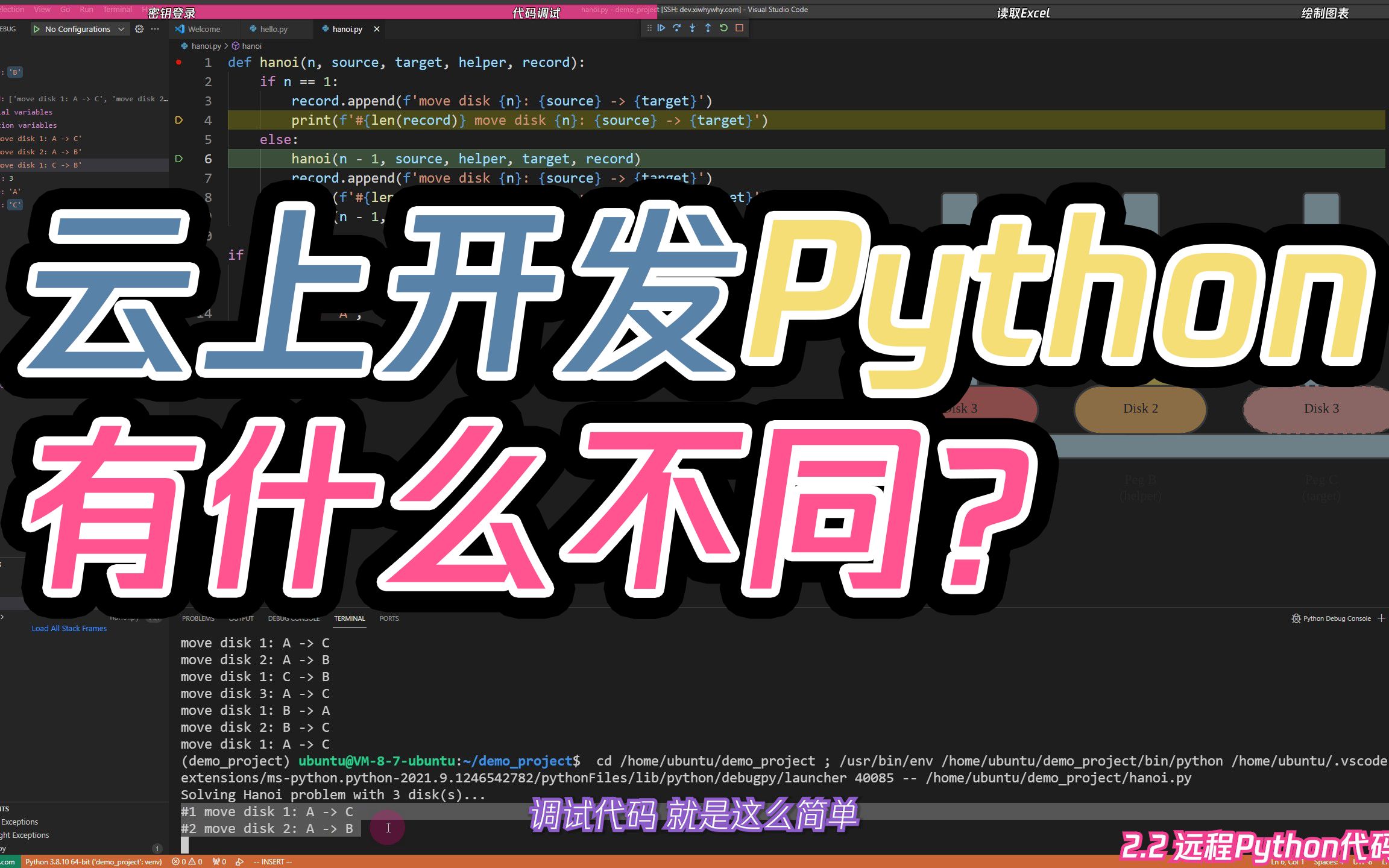Open the OUTPUT panel tab
Viewport: 1389px width, 868px height.
tap(241, 618)
